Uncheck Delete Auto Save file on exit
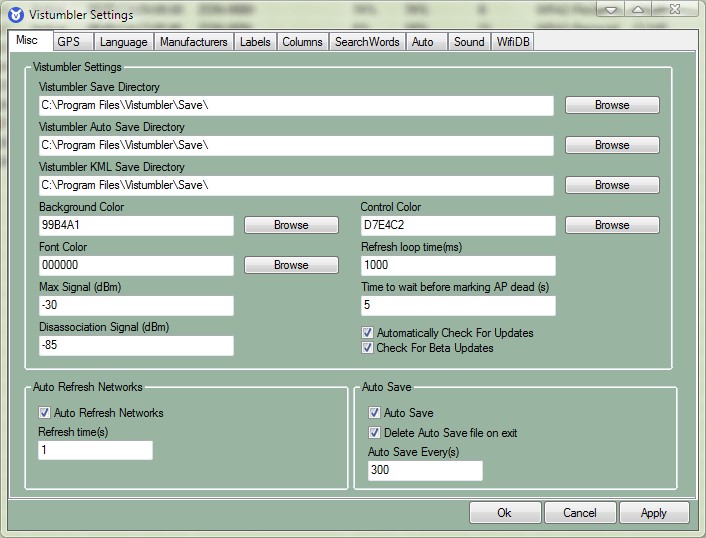Screen dimensions: 706x538 375,433
